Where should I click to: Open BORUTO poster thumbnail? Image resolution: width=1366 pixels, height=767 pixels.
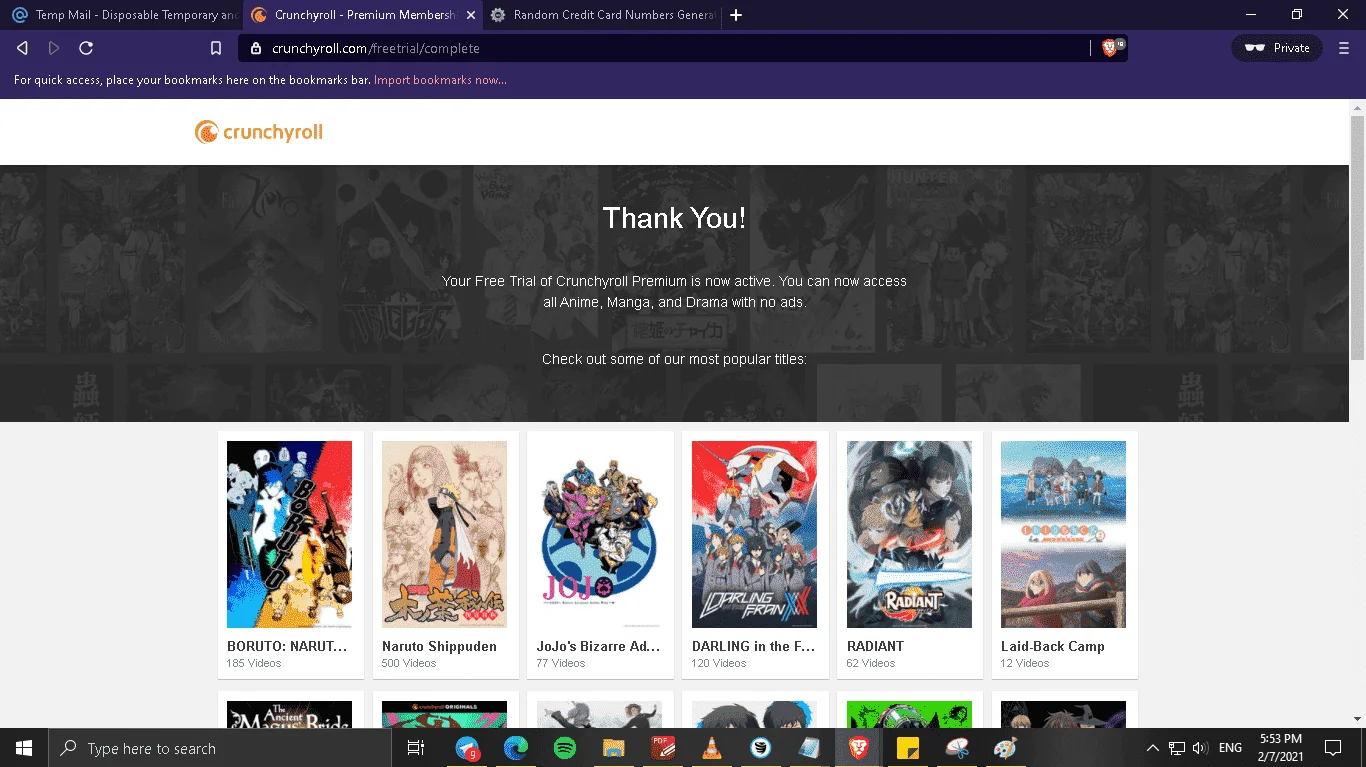pyautogui.click(x=289, y=534)
